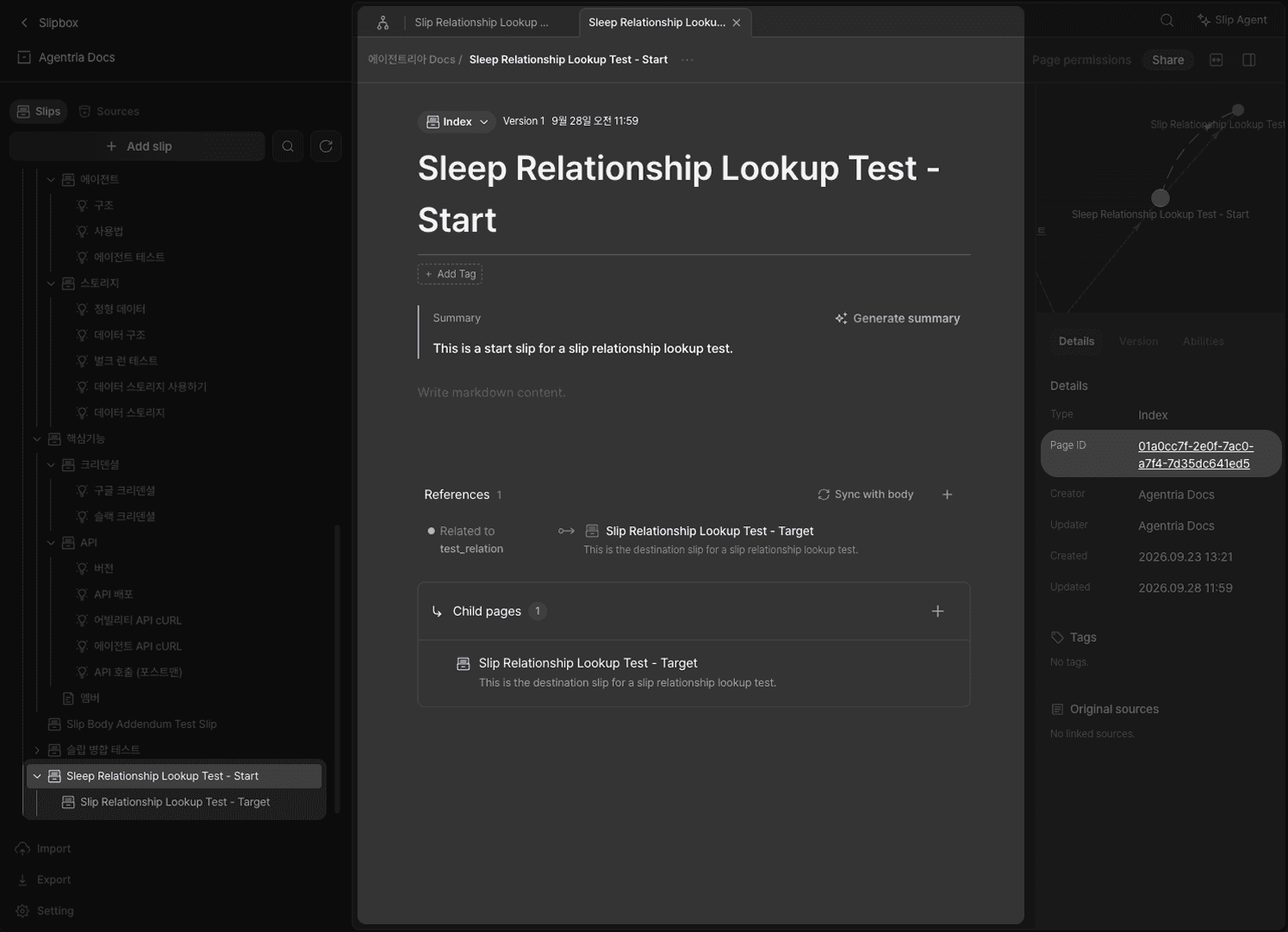Viewport: 1288px width, 932px height.
Task: Open the graph view icon beside tabs
Action: click(x=383, y=22)
